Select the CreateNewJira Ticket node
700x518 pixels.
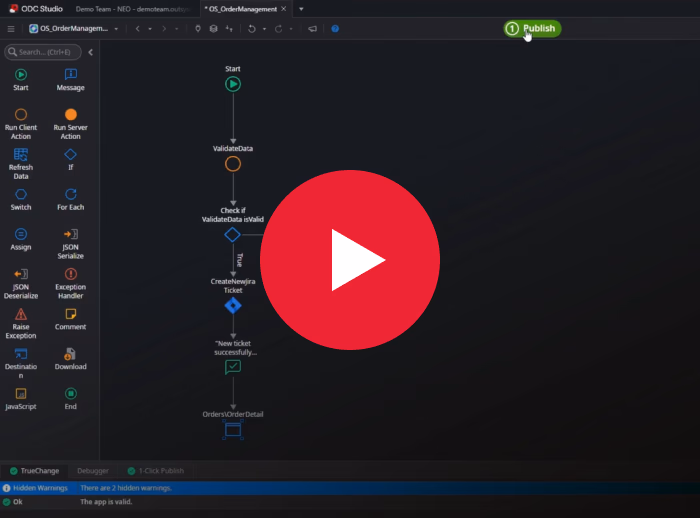[x=233, y=306]
